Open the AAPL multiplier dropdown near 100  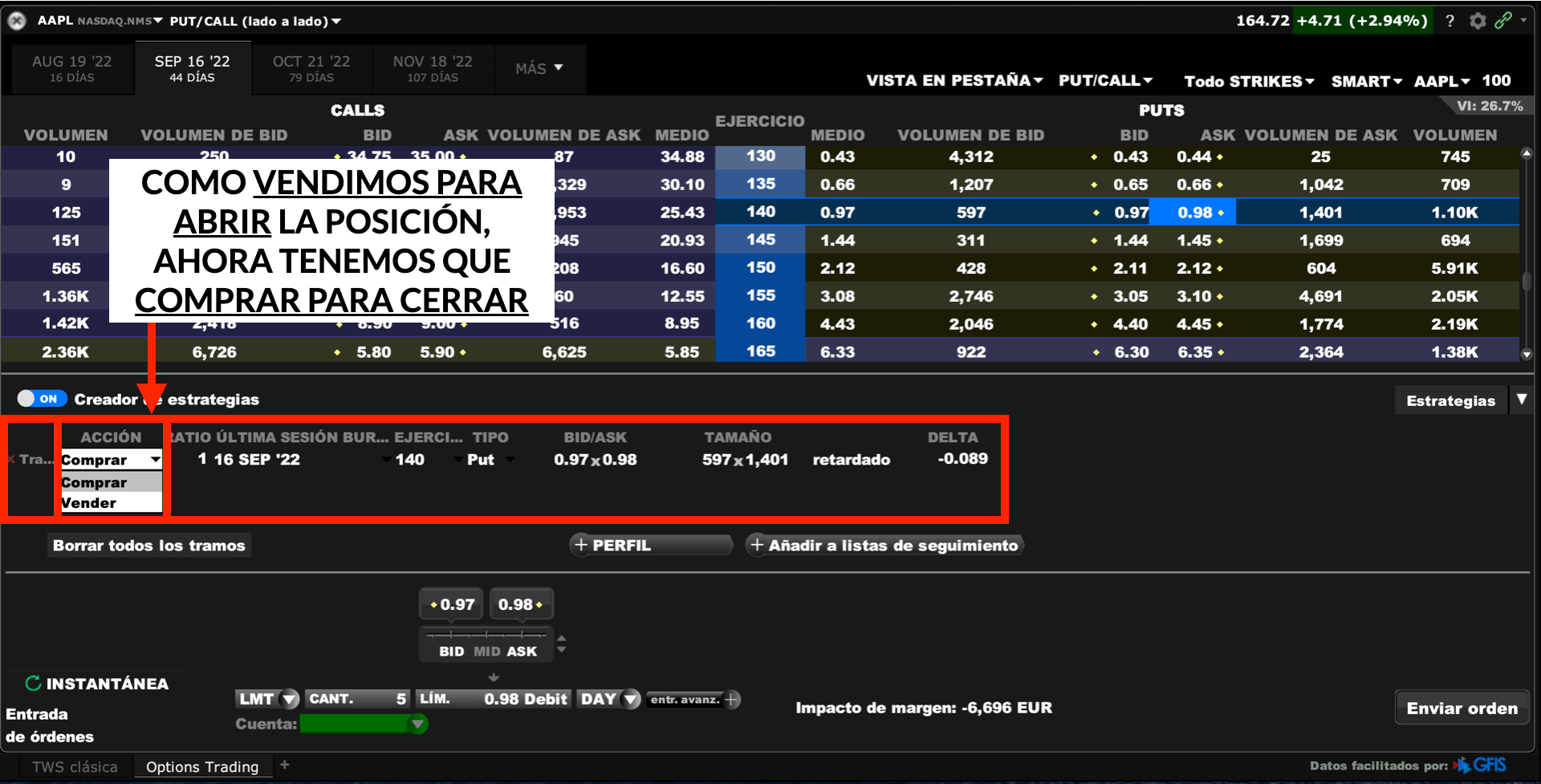point(1441,81)
